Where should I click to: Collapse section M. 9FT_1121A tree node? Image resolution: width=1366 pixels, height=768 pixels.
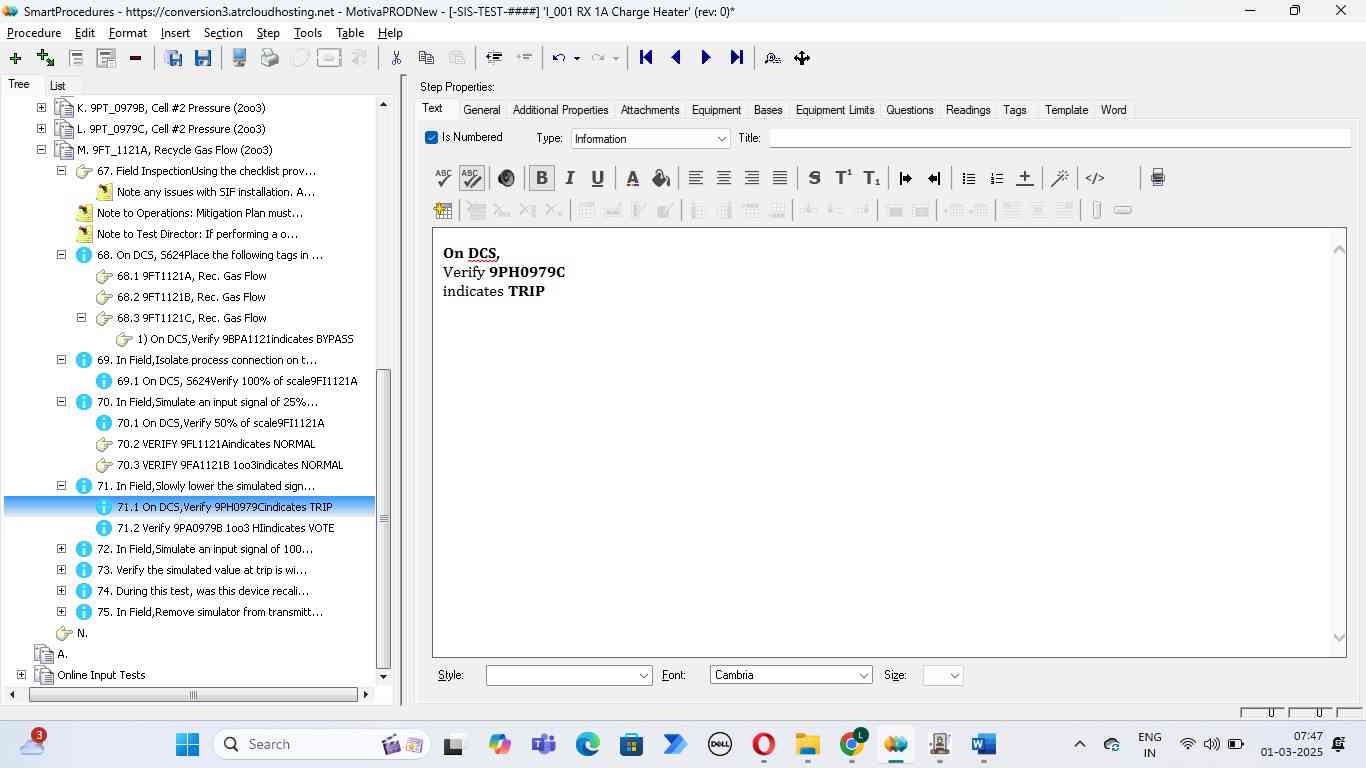click(41, 150)
